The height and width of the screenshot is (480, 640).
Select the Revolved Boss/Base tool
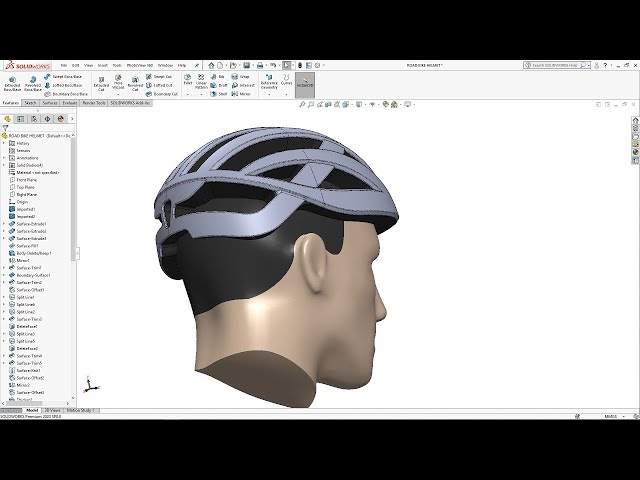click(x=33, y=83)
